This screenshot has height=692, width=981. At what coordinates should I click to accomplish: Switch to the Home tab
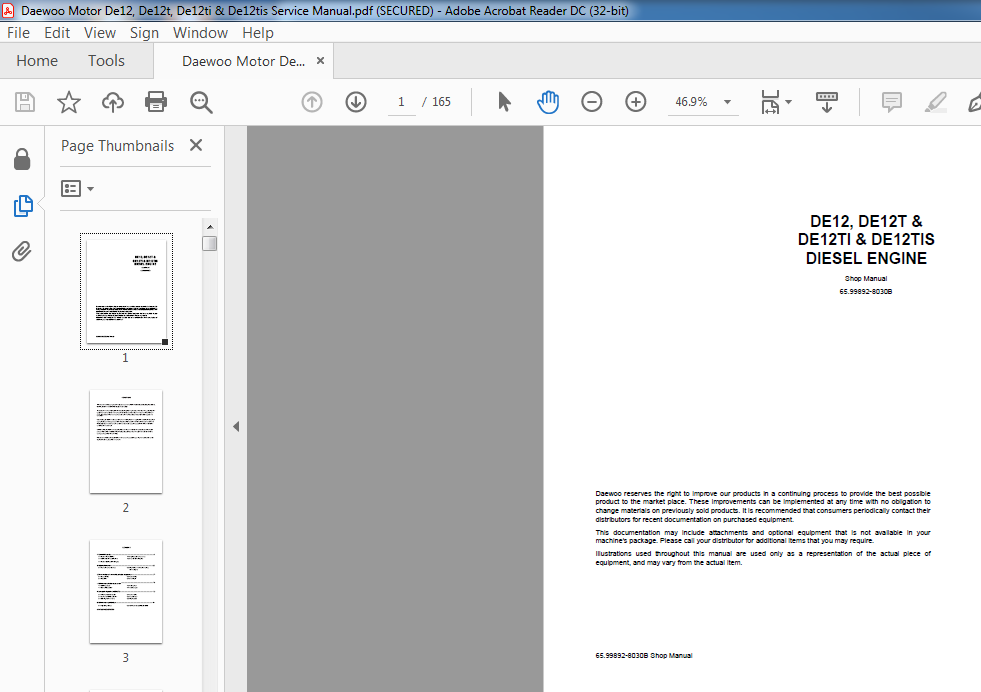click(37, 61)
